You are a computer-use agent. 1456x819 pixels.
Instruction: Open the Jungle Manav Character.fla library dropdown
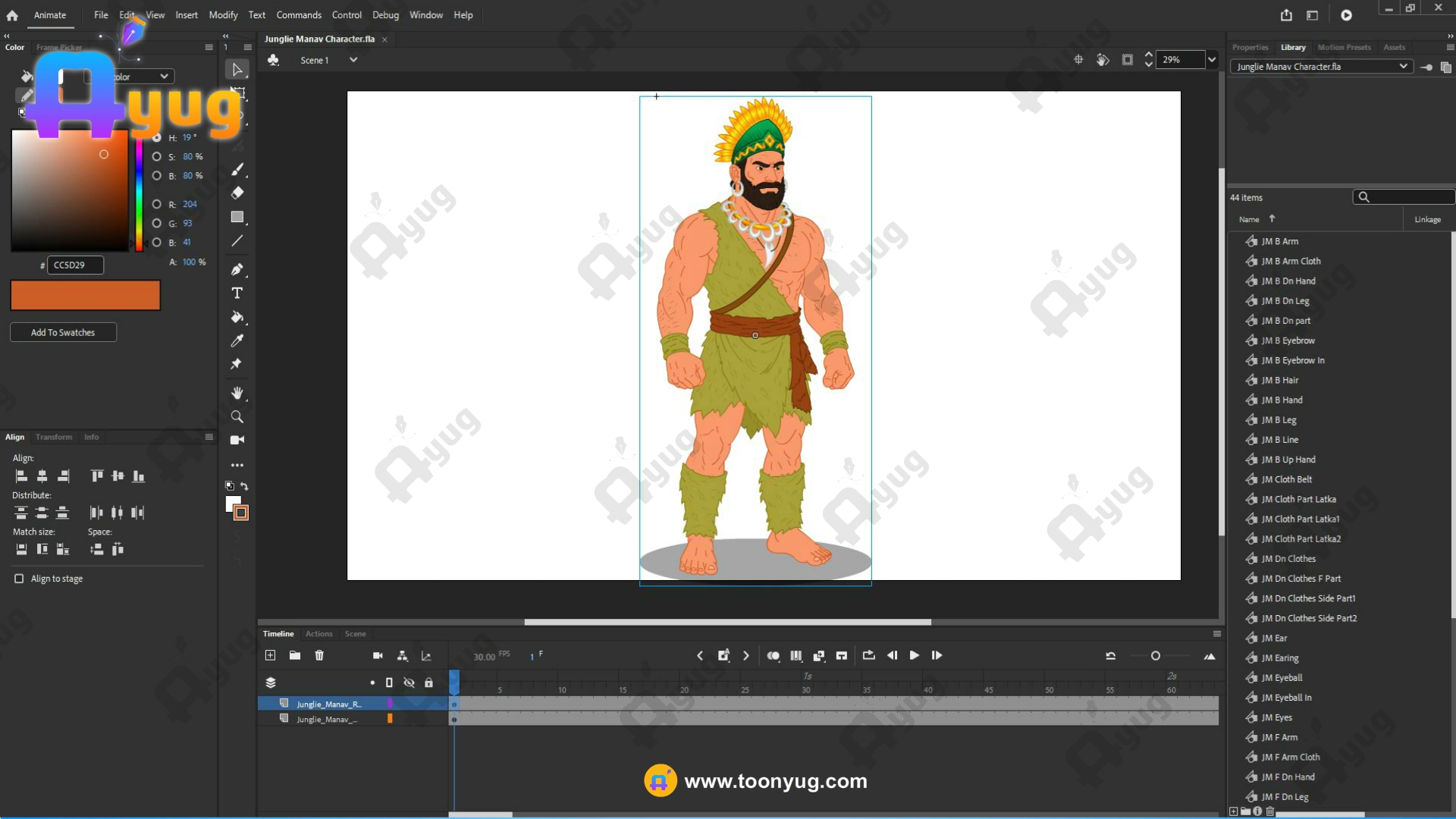[1403, 67]
